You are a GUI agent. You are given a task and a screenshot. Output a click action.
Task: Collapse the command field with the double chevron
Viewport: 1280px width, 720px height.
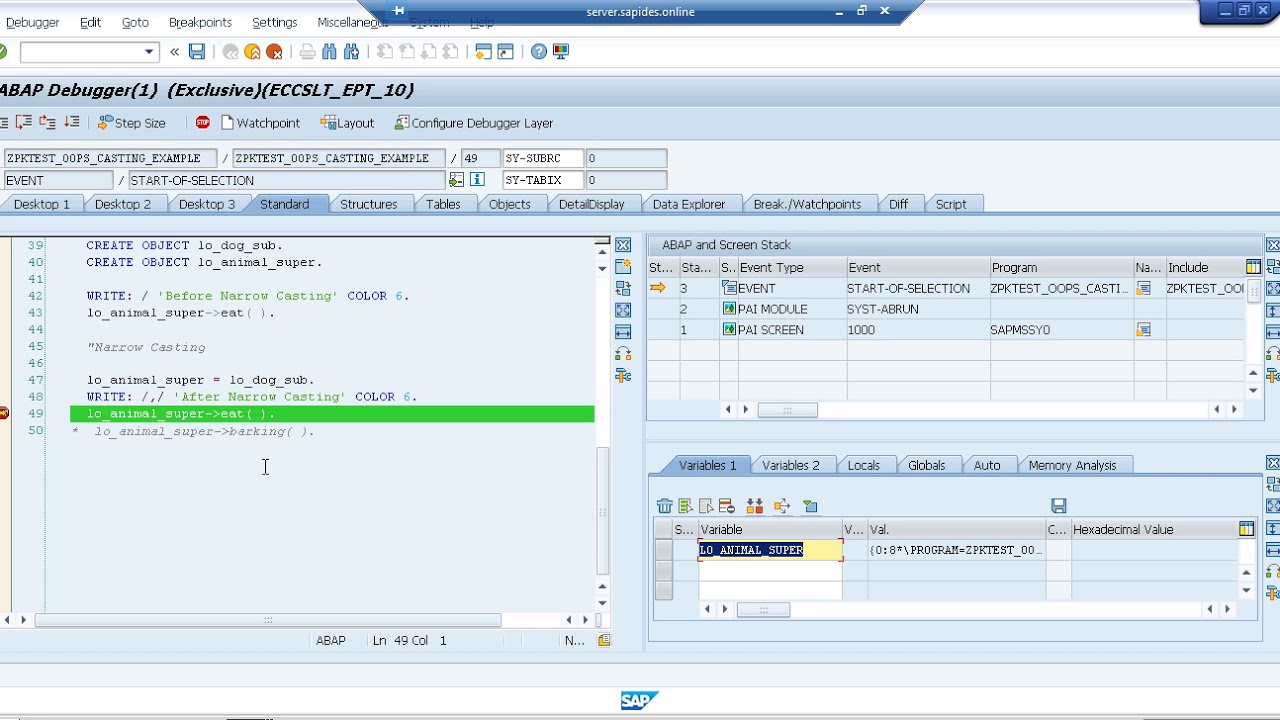(175, 52)
